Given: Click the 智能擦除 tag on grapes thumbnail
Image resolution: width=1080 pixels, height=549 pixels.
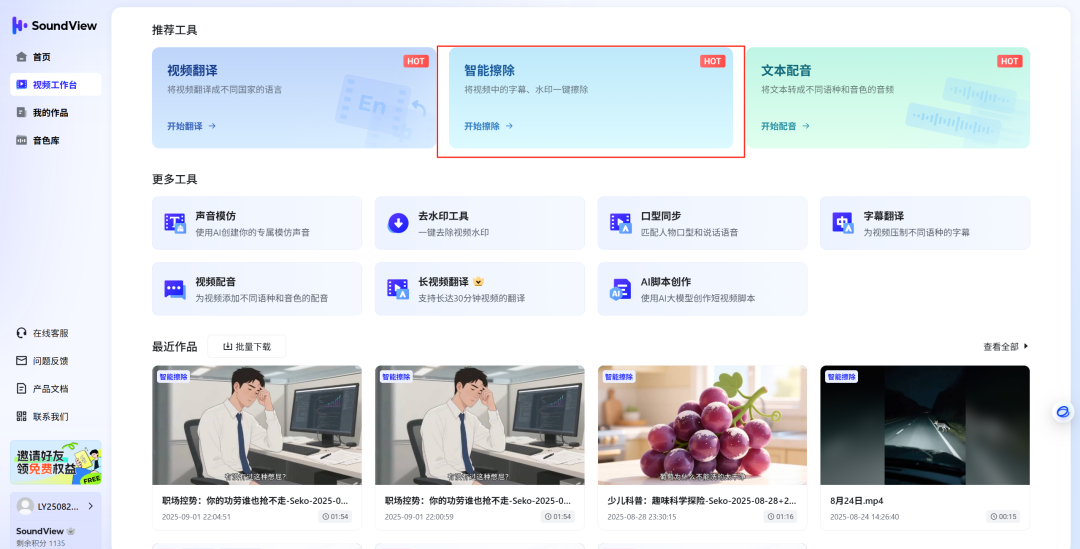Looking at the screenshot, I should pos(619,377).
